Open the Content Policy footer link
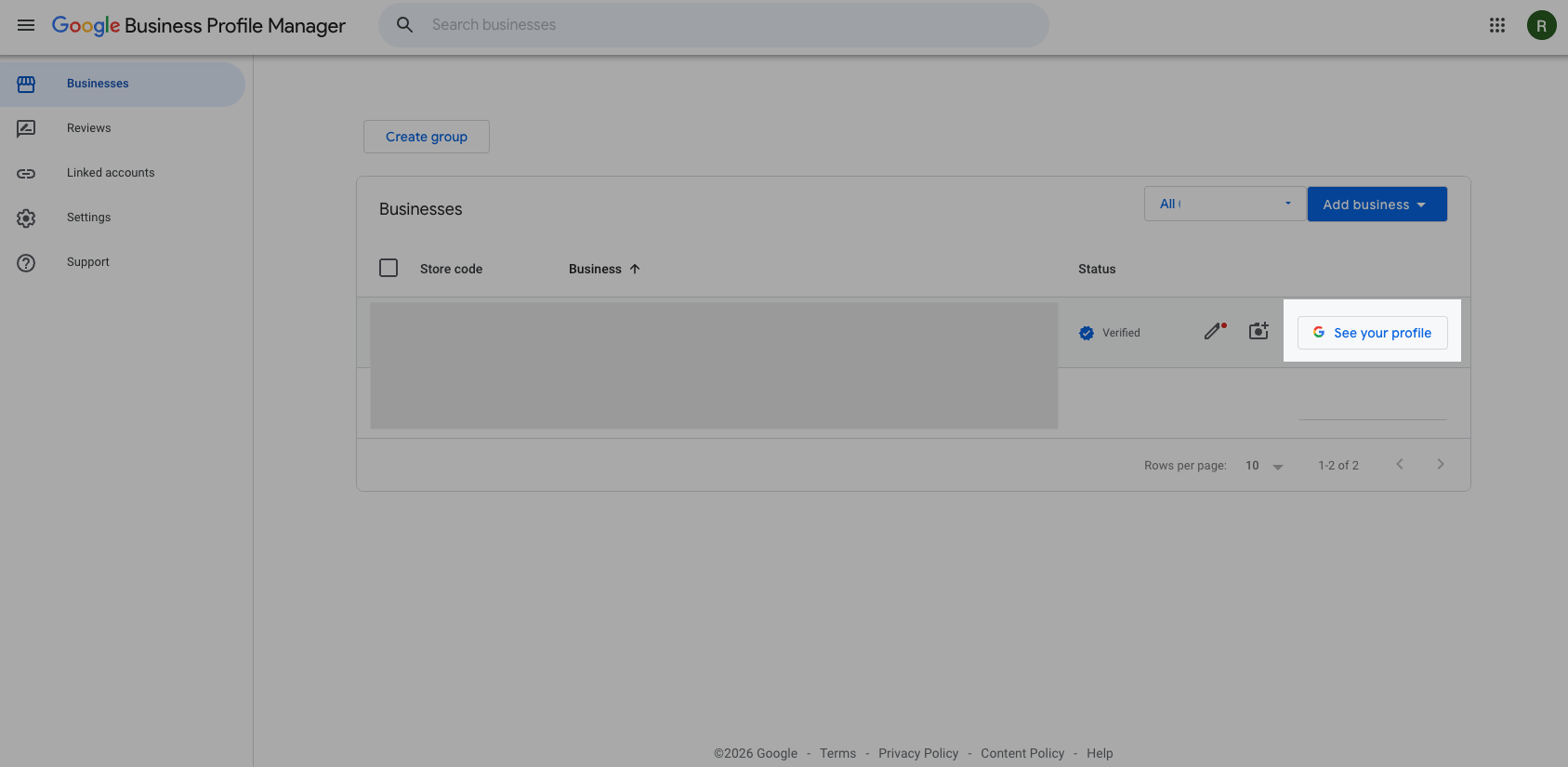1568x767 pixels. (x=1022, y=753)
